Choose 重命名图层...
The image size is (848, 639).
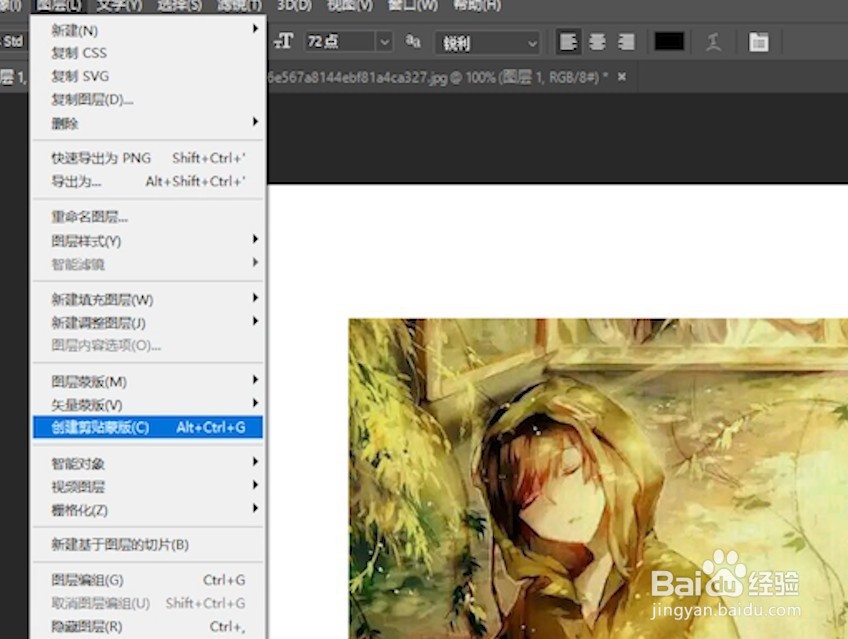pos(148,217)
